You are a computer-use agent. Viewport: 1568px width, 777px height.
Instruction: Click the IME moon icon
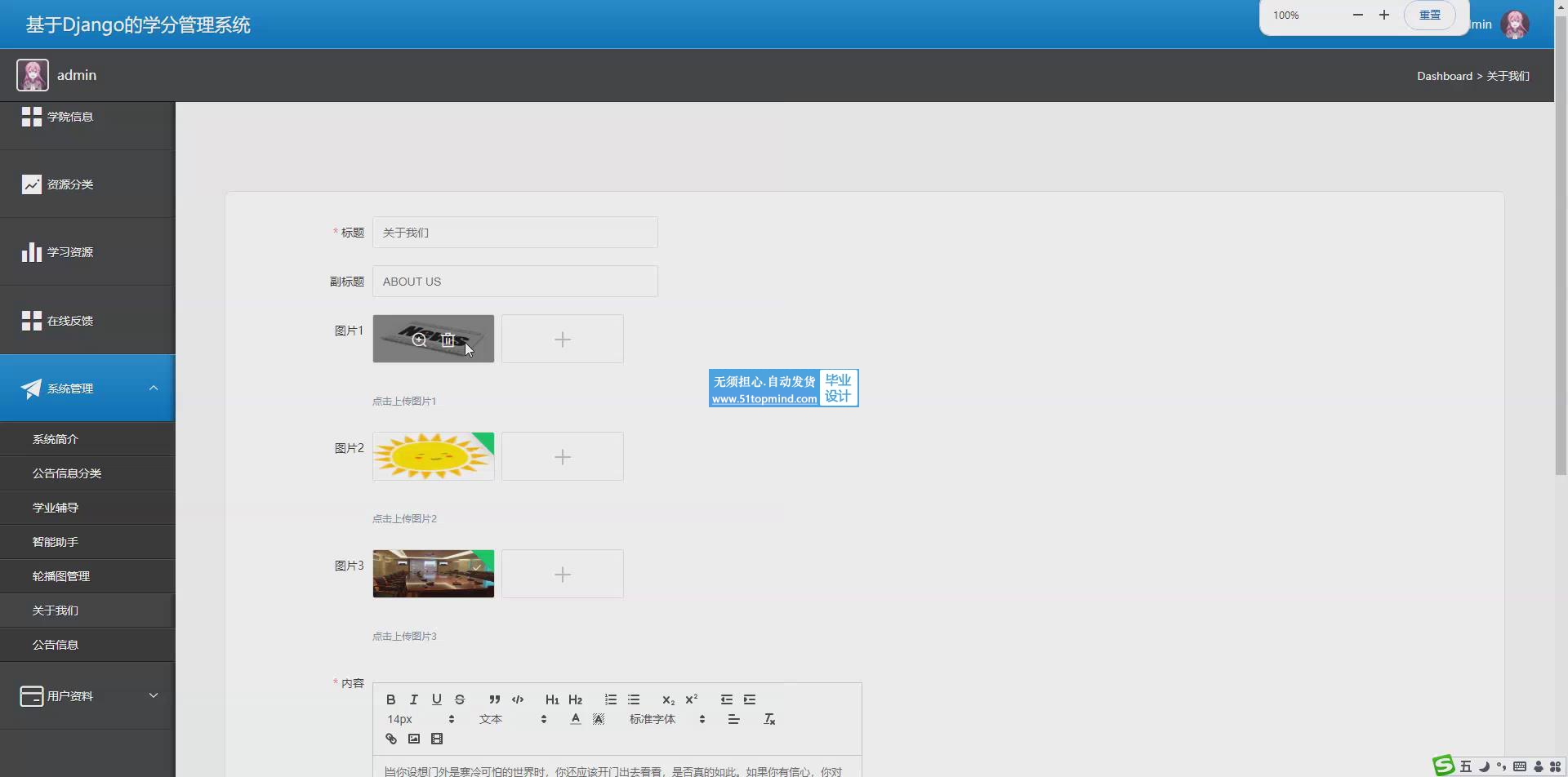tap(1483, 766)
